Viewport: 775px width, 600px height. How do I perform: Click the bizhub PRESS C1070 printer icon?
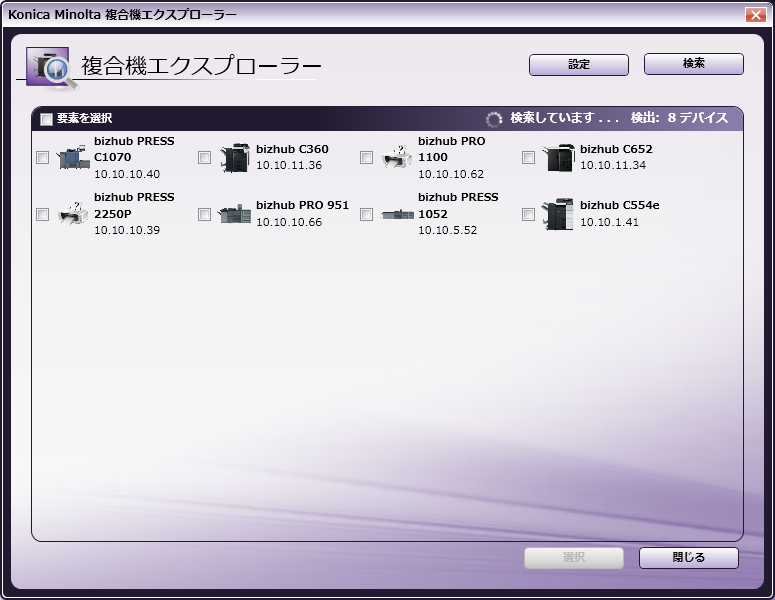73,158
